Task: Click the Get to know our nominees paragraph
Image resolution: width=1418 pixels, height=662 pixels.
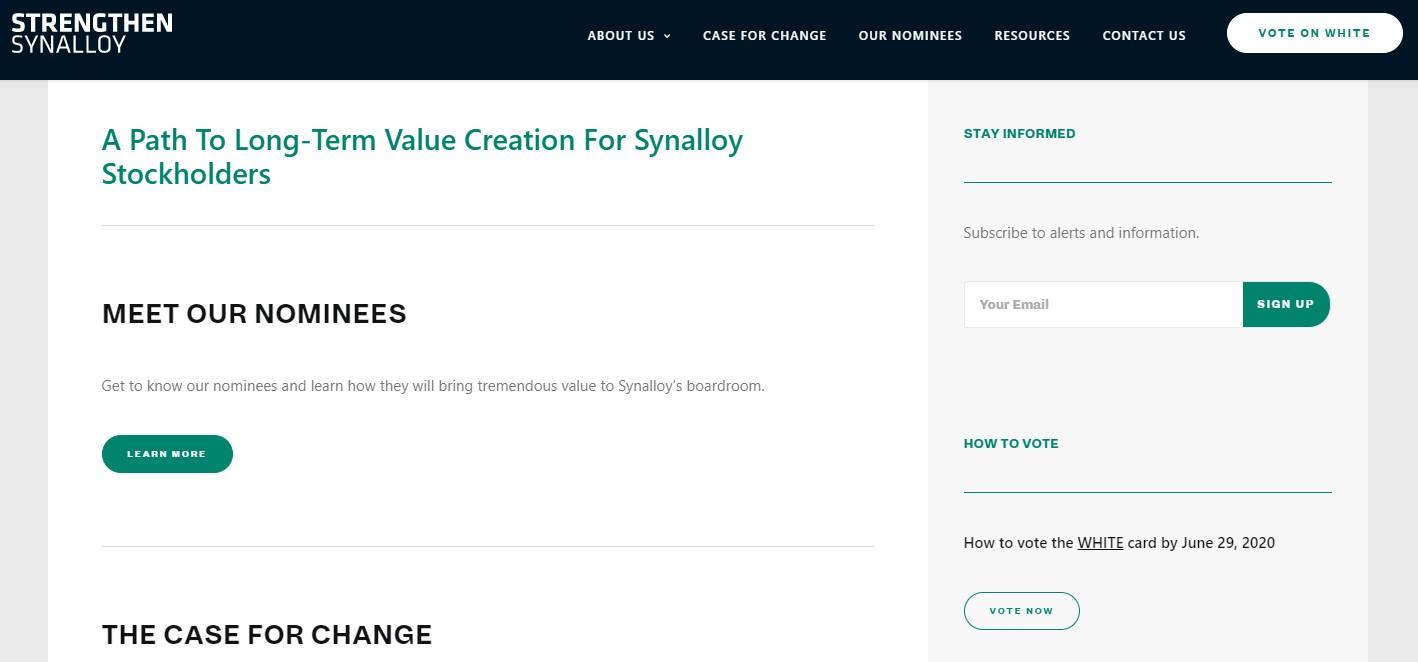Action: tap(433, 386)
